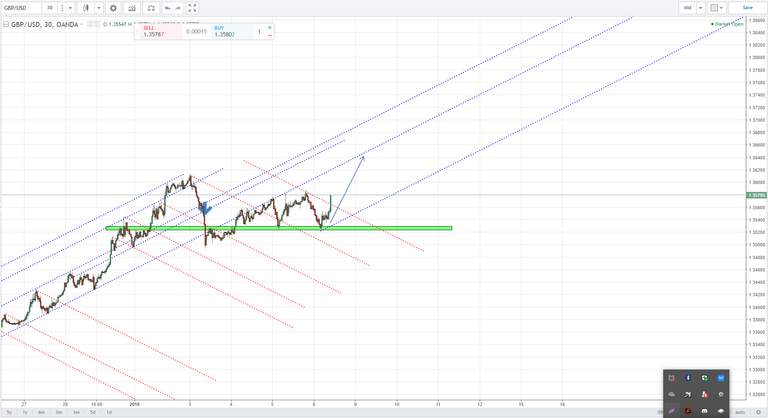Open the chart style dropdown arrow

click(98, 8)
